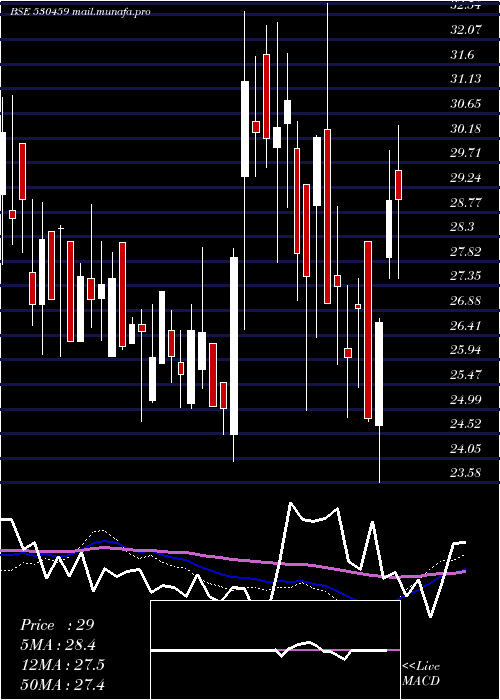The width and height of the screenshot is (500, 700).
Task: Click the '50MA : 27.4' readout
Action: tap(63, 684)
